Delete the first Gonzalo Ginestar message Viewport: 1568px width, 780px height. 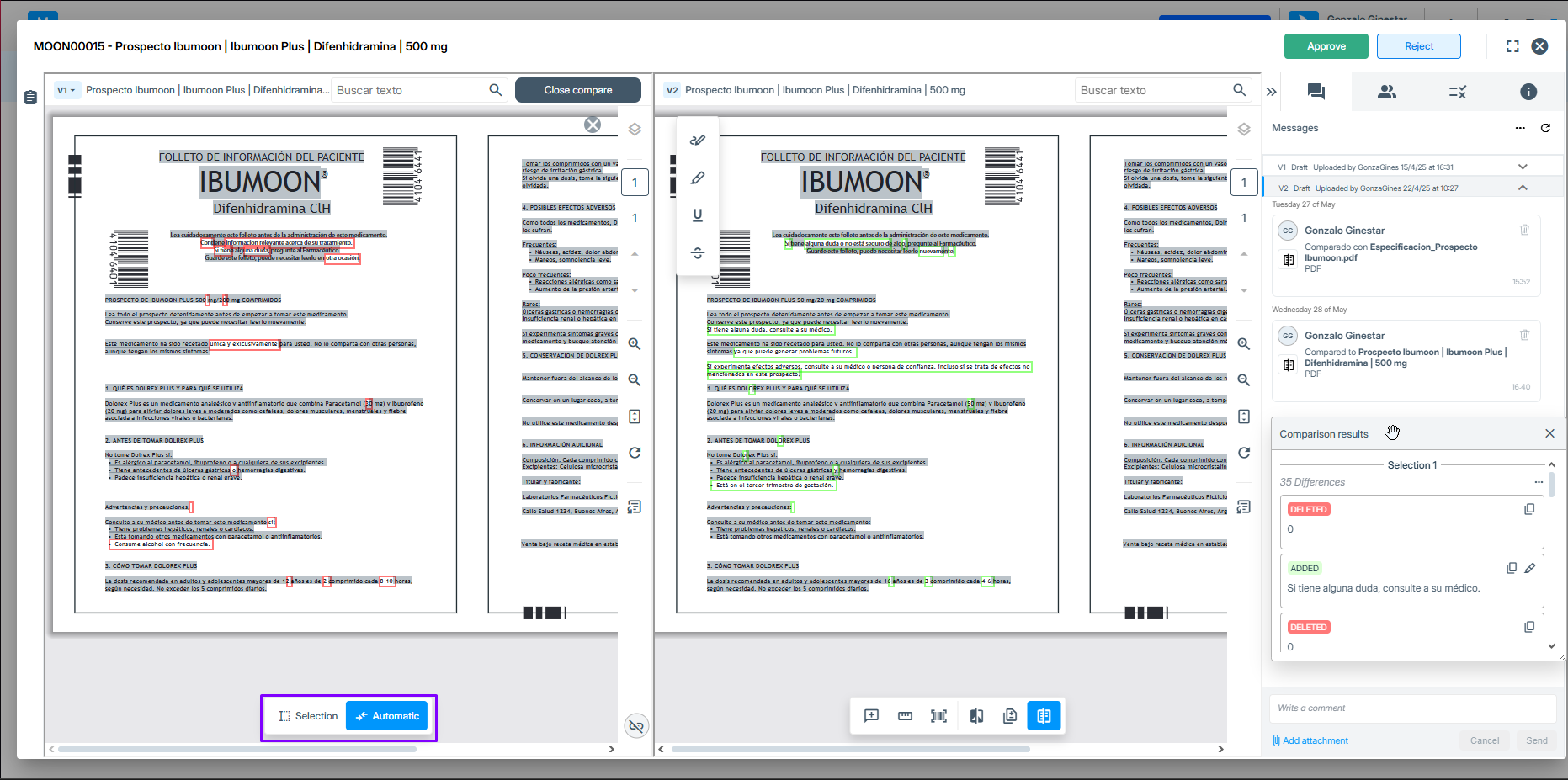(x=1524, y=230)
